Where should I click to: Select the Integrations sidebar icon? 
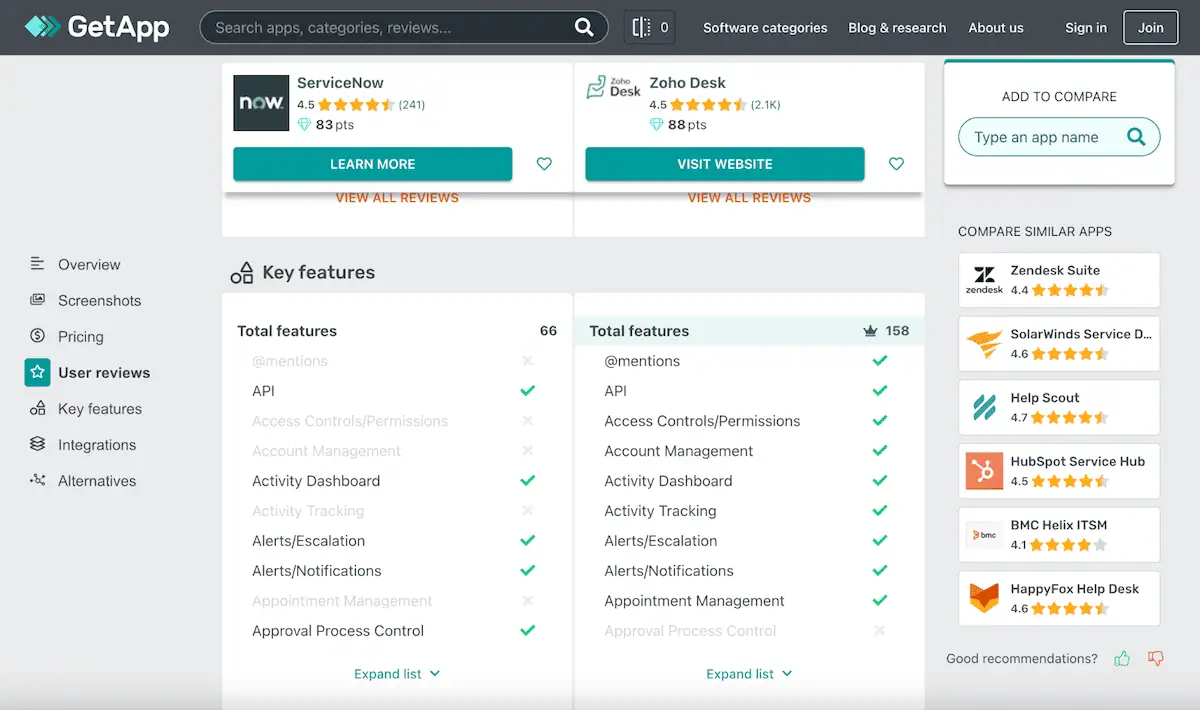pos(36,444)
